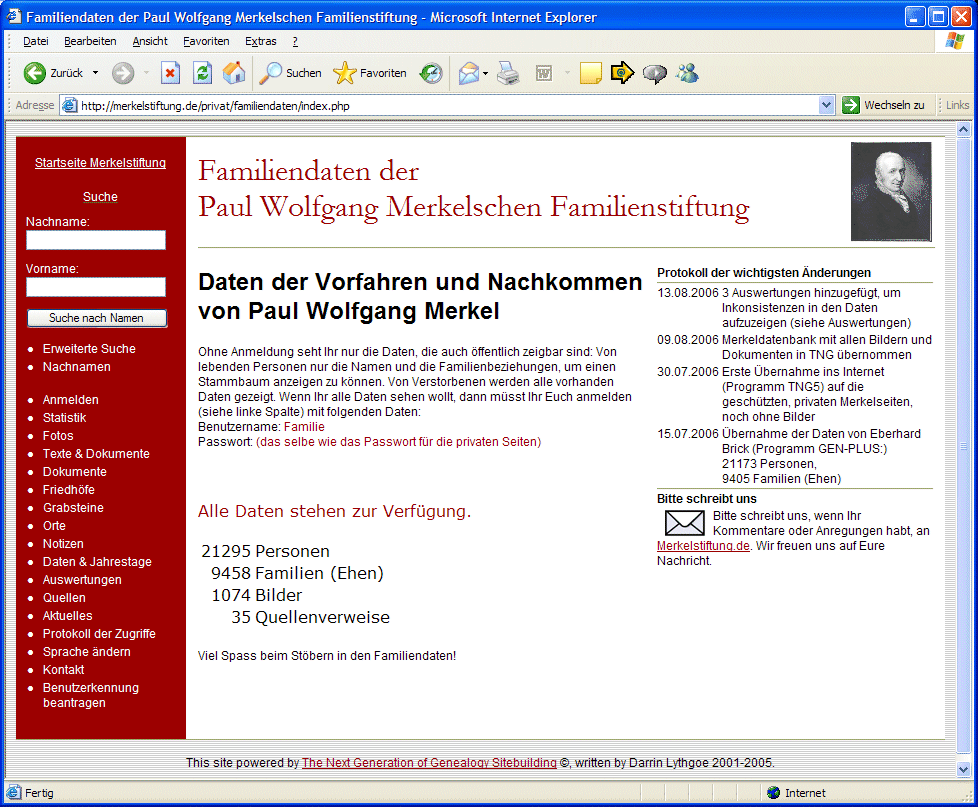Image resolution: width=978 pixels, height=807 pixels.
Task: Refresh the page with the reload icon
Action: (x=202, y=73)
